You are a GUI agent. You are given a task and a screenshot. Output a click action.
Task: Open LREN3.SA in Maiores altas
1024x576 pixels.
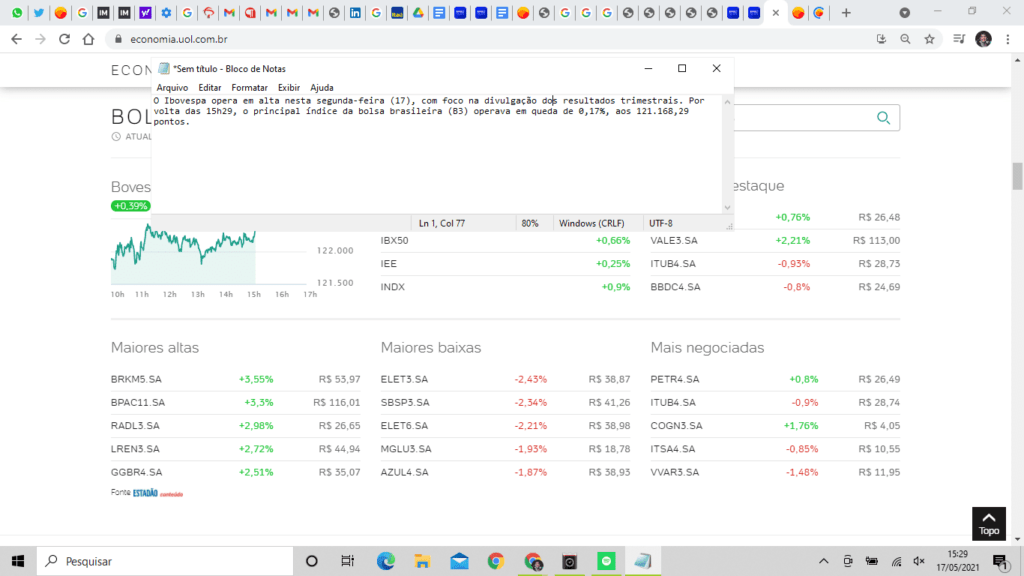135,449
